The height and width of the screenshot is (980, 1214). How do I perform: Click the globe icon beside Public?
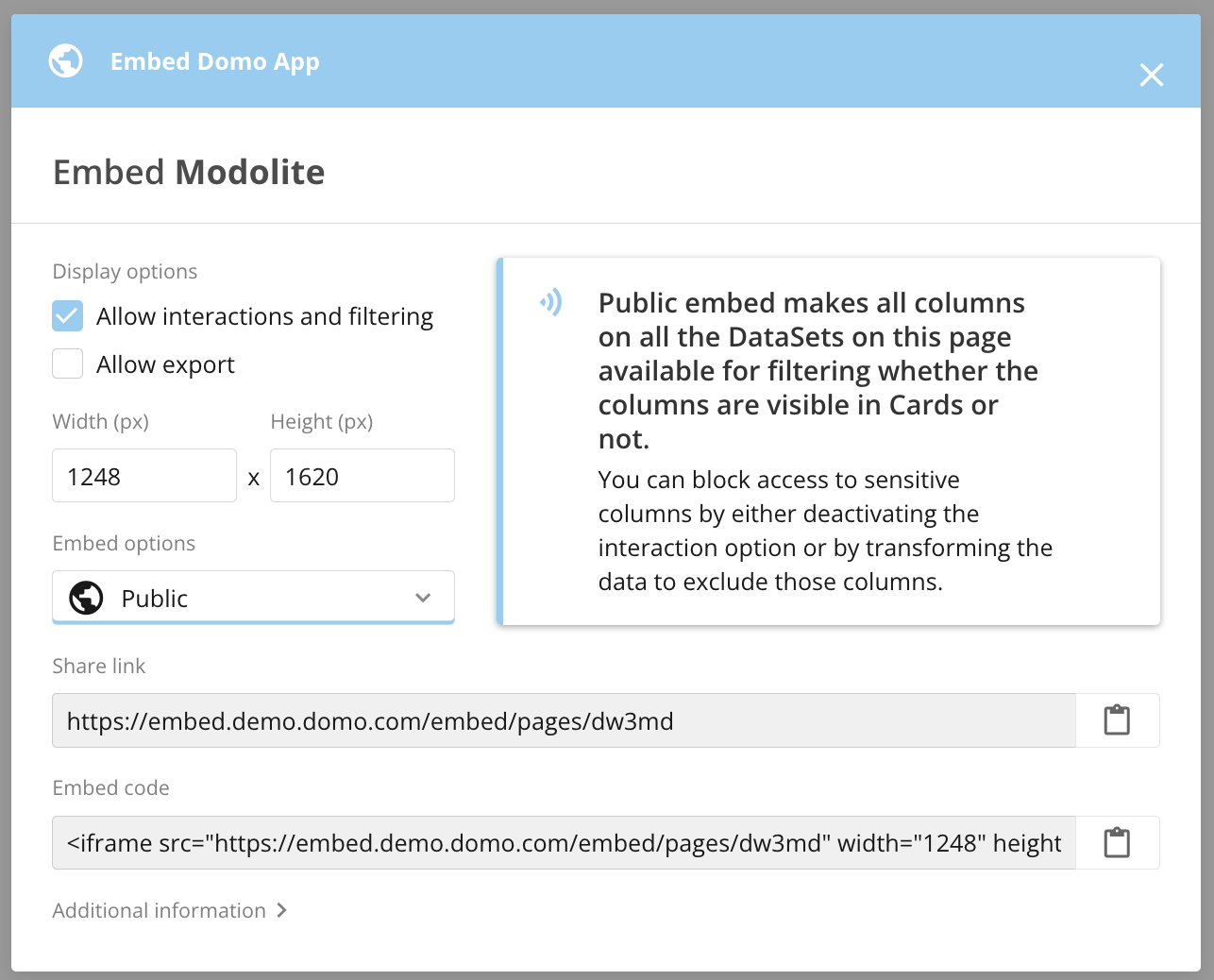click(x=86, y=598)
